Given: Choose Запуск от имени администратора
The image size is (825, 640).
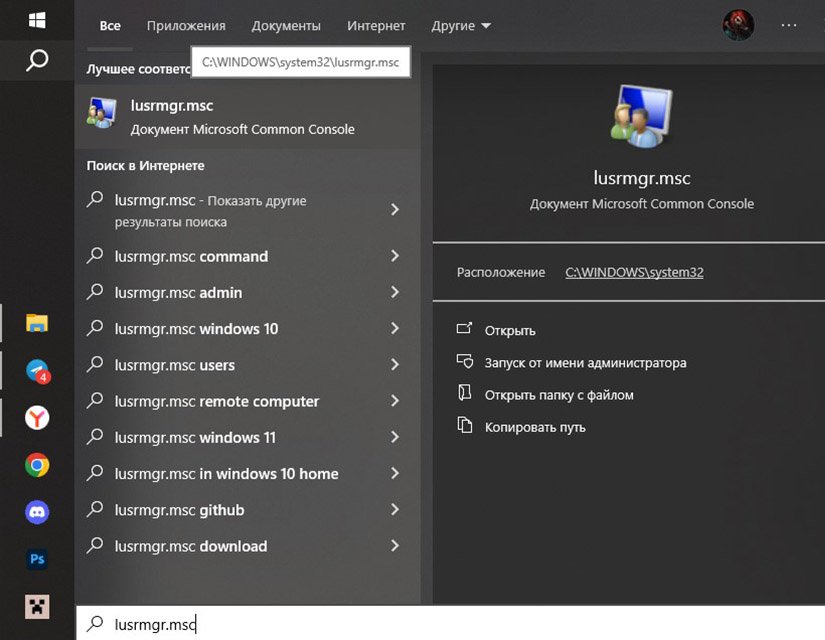Looking at the screenshot, I should click(x=585, y=363).
